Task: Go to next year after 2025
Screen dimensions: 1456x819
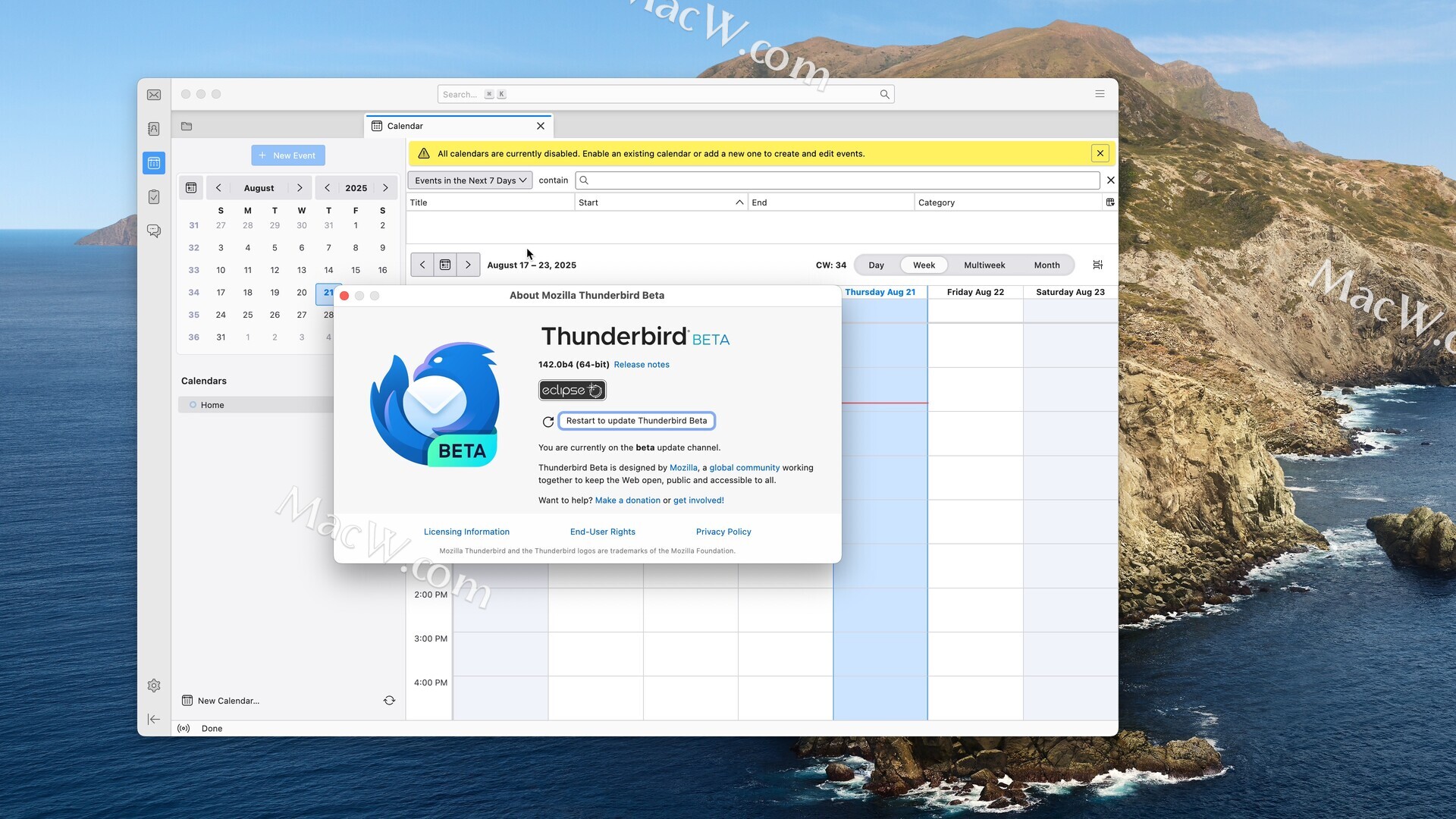Action: (x=385, y=188)
